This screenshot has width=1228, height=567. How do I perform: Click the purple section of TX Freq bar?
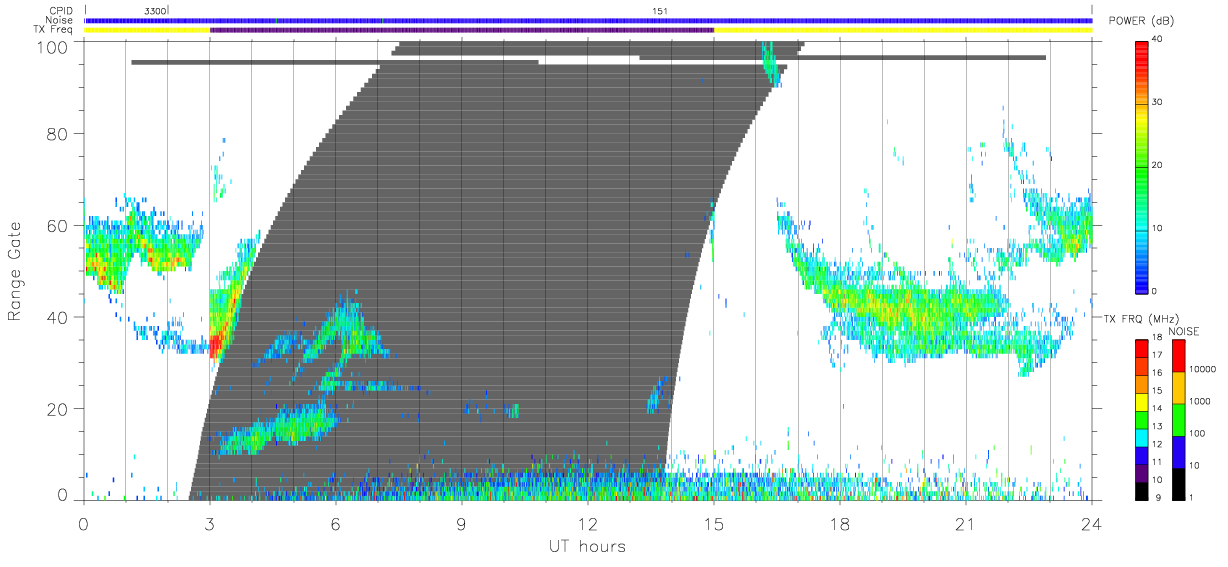(462, 30)
